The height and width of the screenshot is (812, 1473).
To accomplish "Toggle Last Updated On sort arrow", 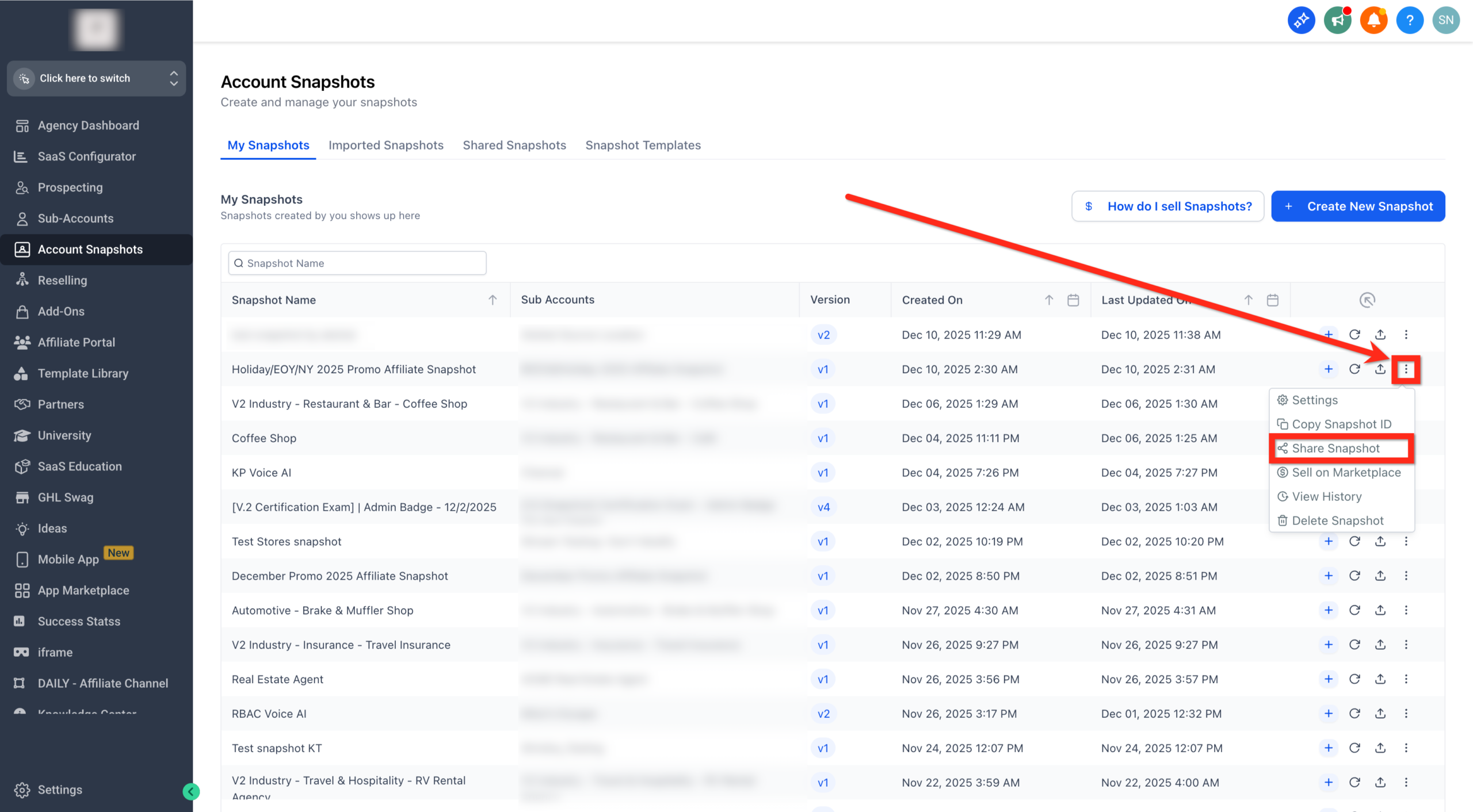I will pyautogui.click(x=1248, y=300).
